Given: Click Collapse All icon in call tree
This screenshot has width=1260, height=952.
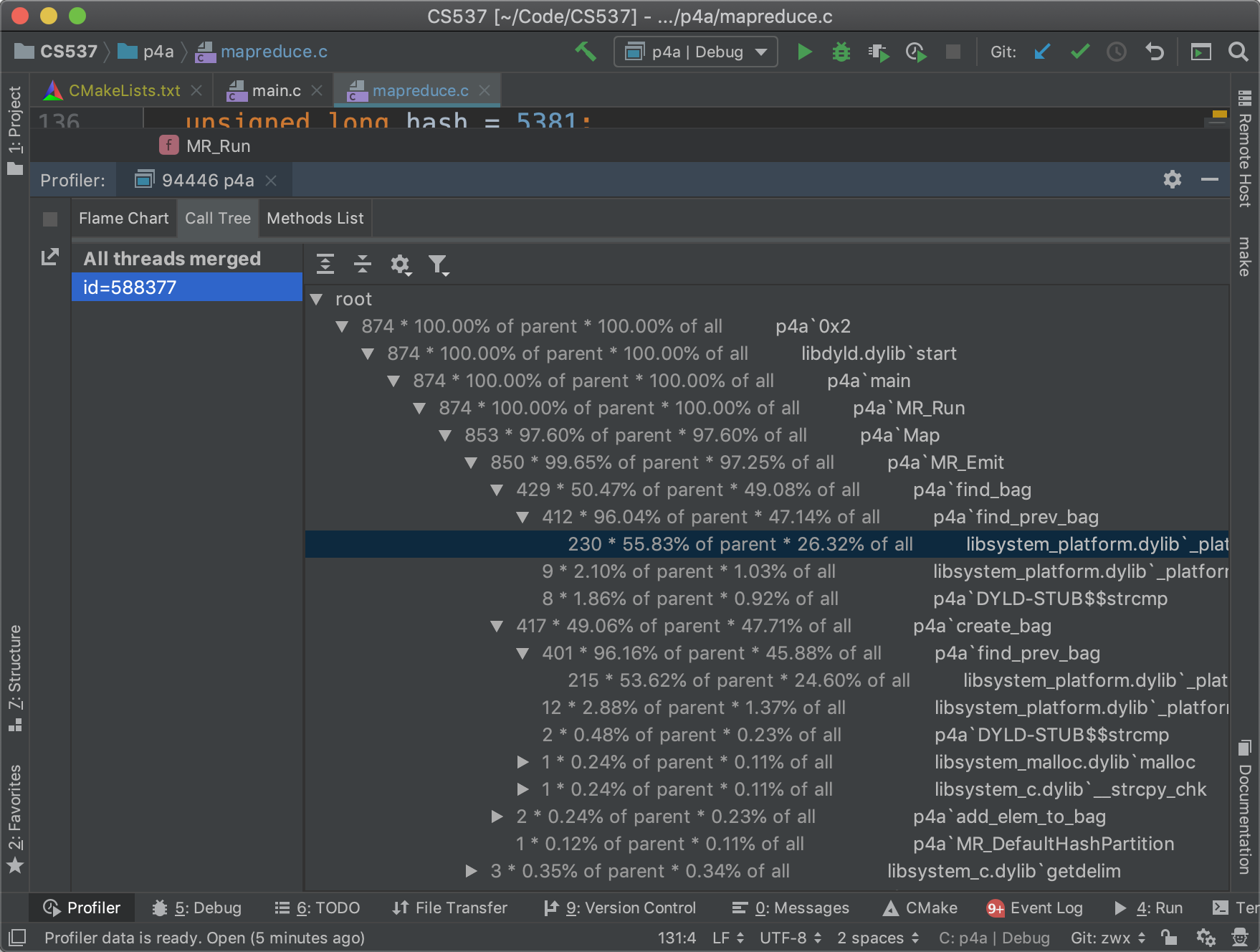Looking at the screenshot, I should [x=363, y=265].
